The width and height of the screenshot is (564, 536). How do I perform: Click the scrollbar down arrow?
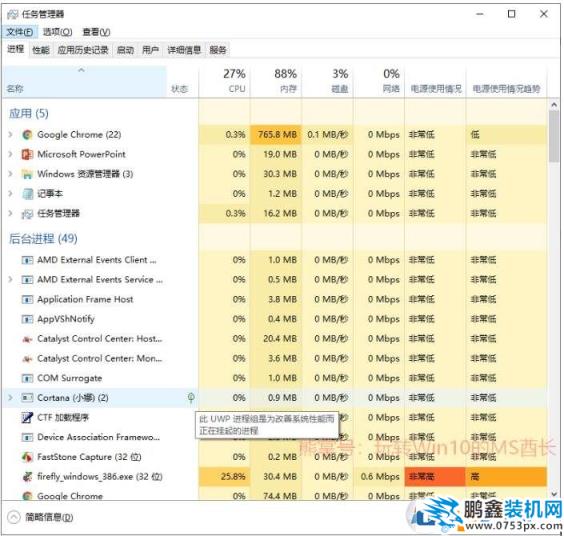pyautogui.click(x=554, y=494)
